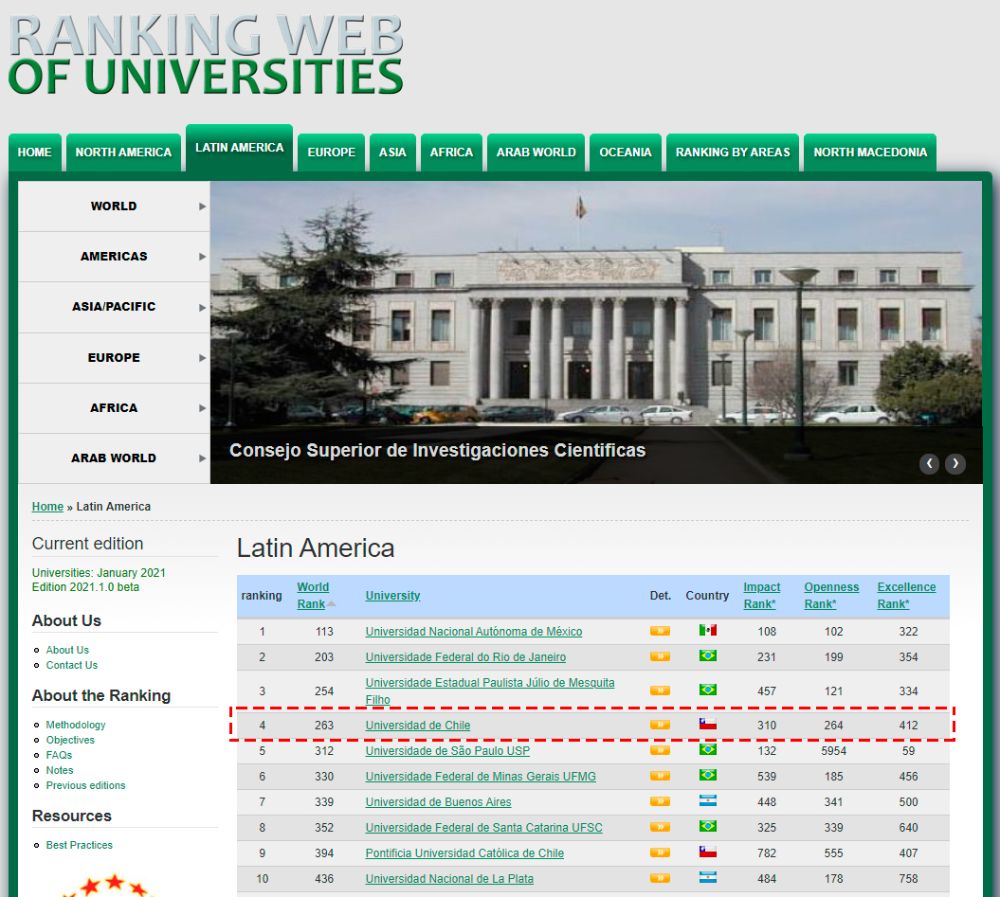This screenshot has height=897, width=1000.
Task: Open the Det. badge for Universidad de Chile
Action: 660,725
